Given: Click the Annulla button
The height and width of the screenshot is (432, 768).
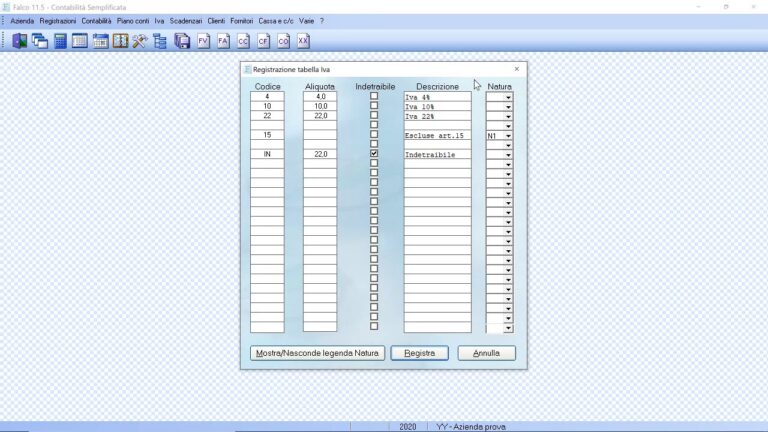Looking at the screenshot, I should pos(486,353).
